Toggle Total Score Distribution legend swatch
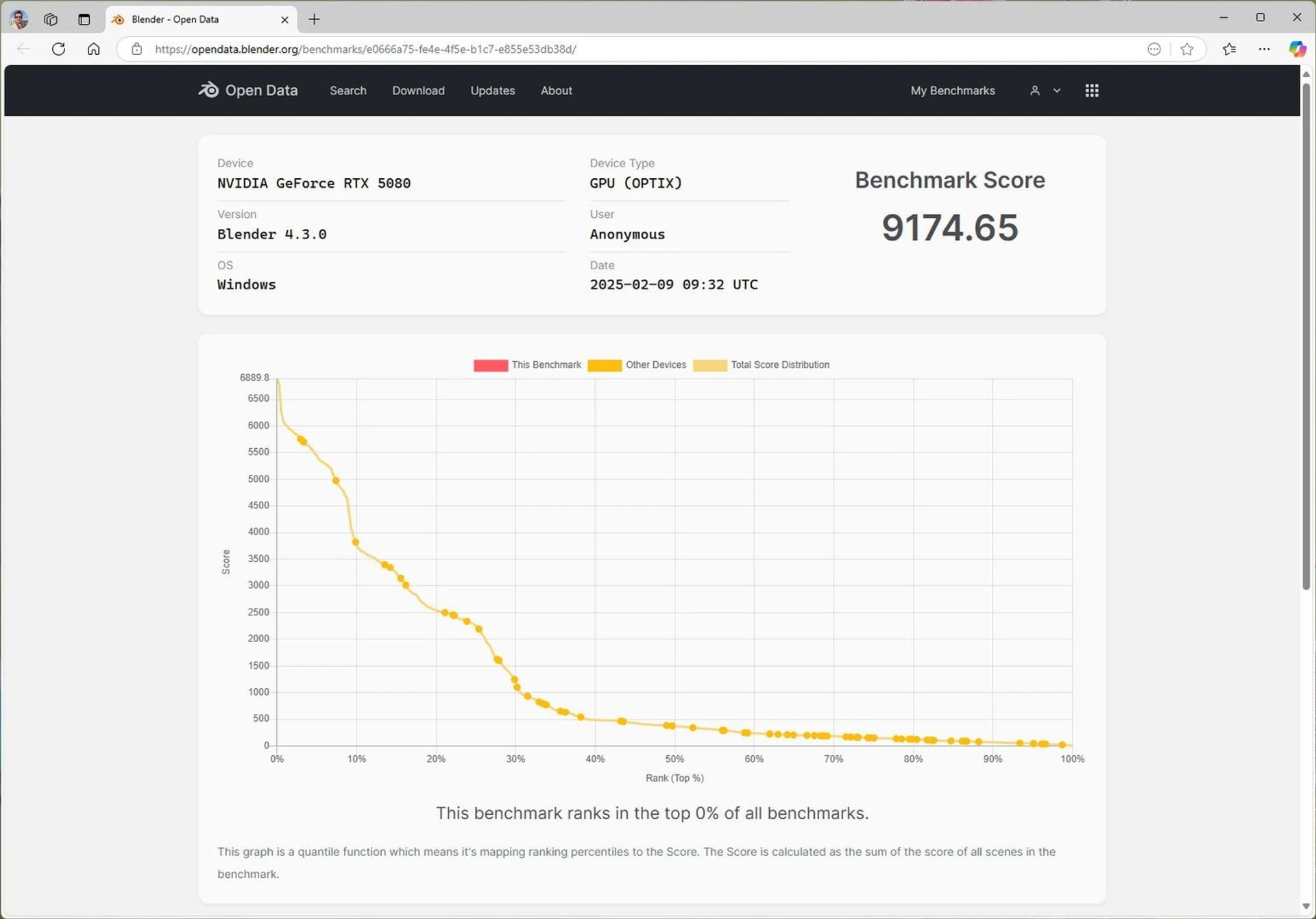 click(x=709, y=365)
